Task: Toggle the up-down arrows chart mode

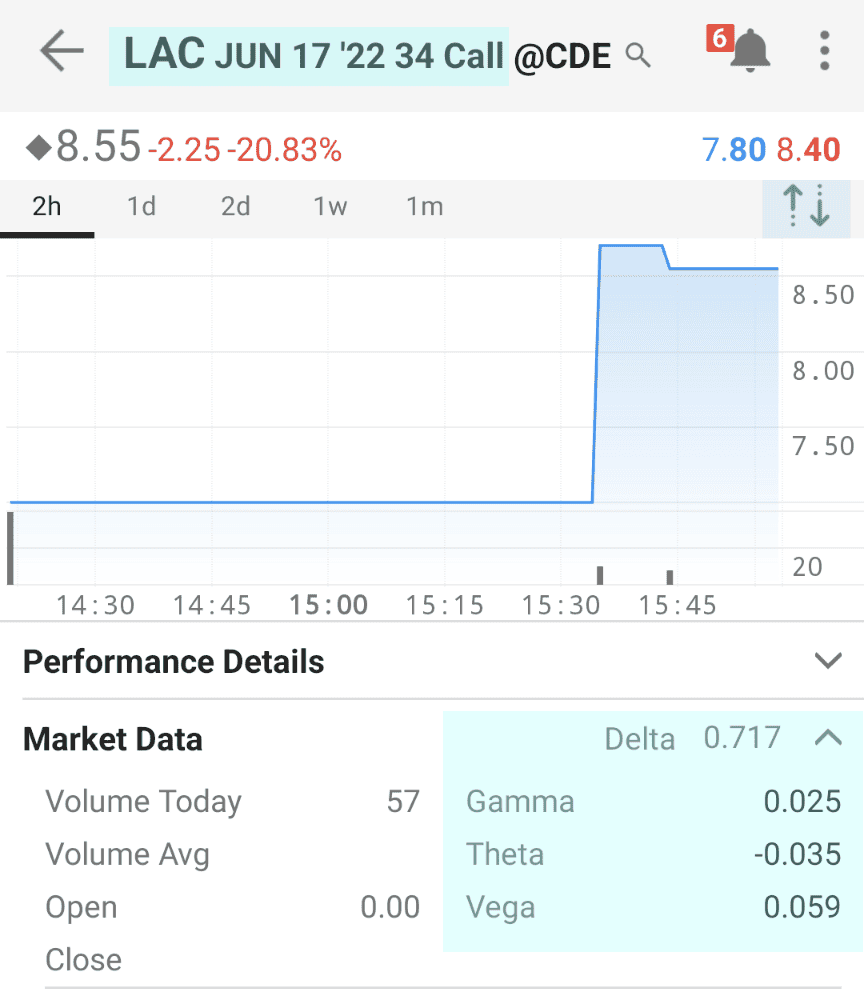Action: click(806, 207)
